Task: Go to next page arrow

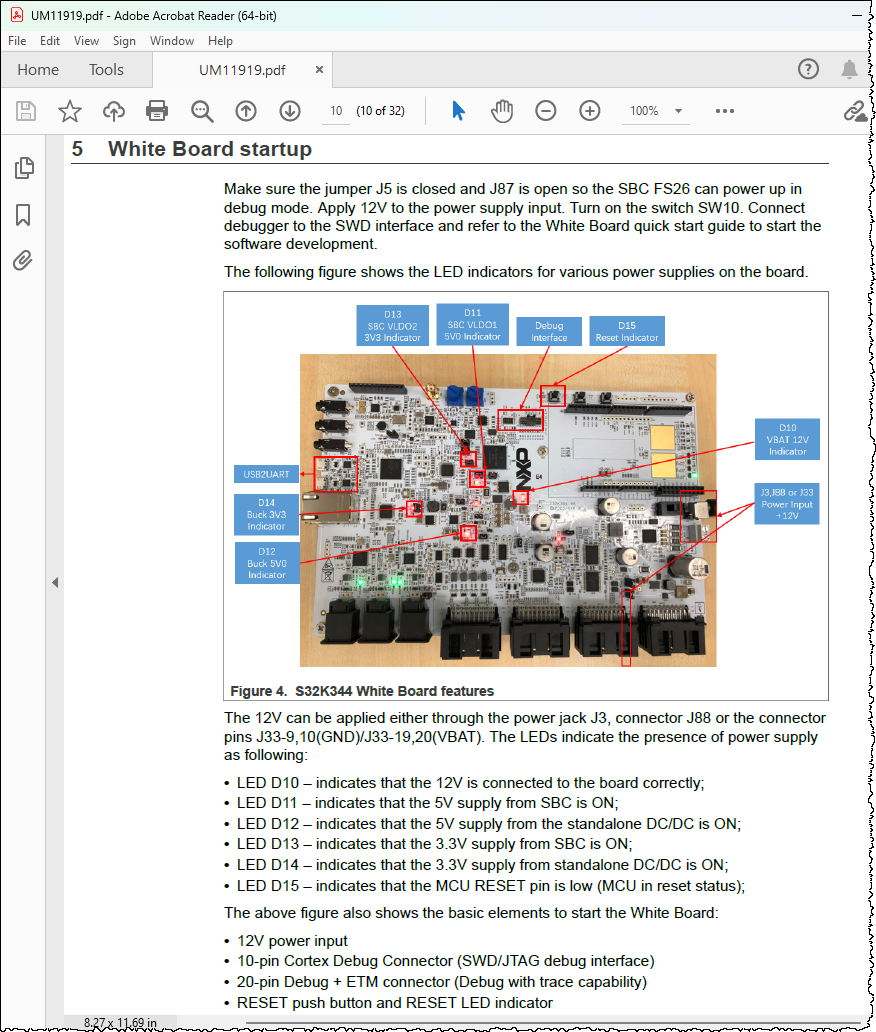Action: tap(290, 111)
